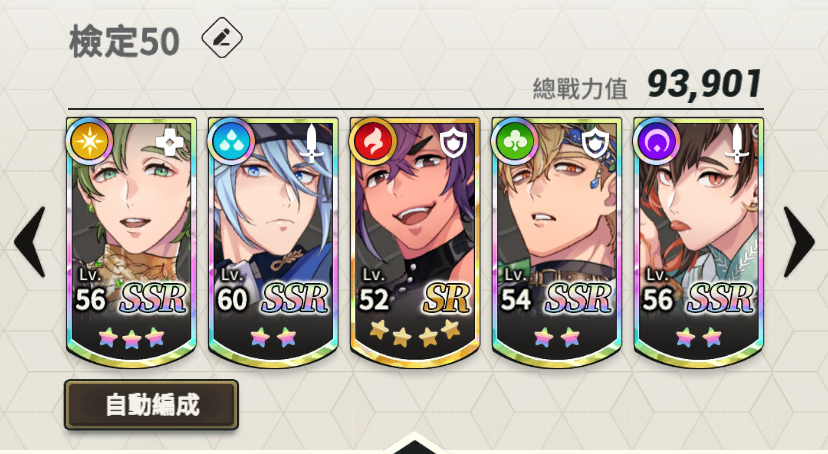828x454 pixels.
Task: Click the healer cross role icon
Action: (x=170, y=143)
